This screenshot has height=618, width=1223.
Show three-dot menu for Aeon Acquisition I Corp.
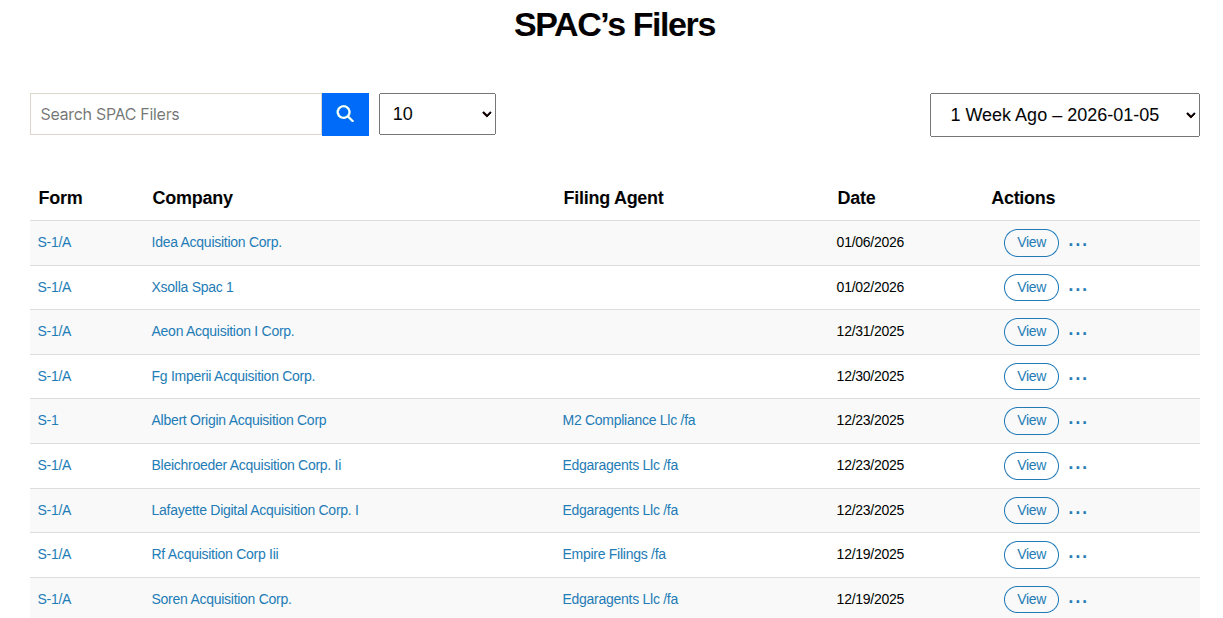(1077, 333)
